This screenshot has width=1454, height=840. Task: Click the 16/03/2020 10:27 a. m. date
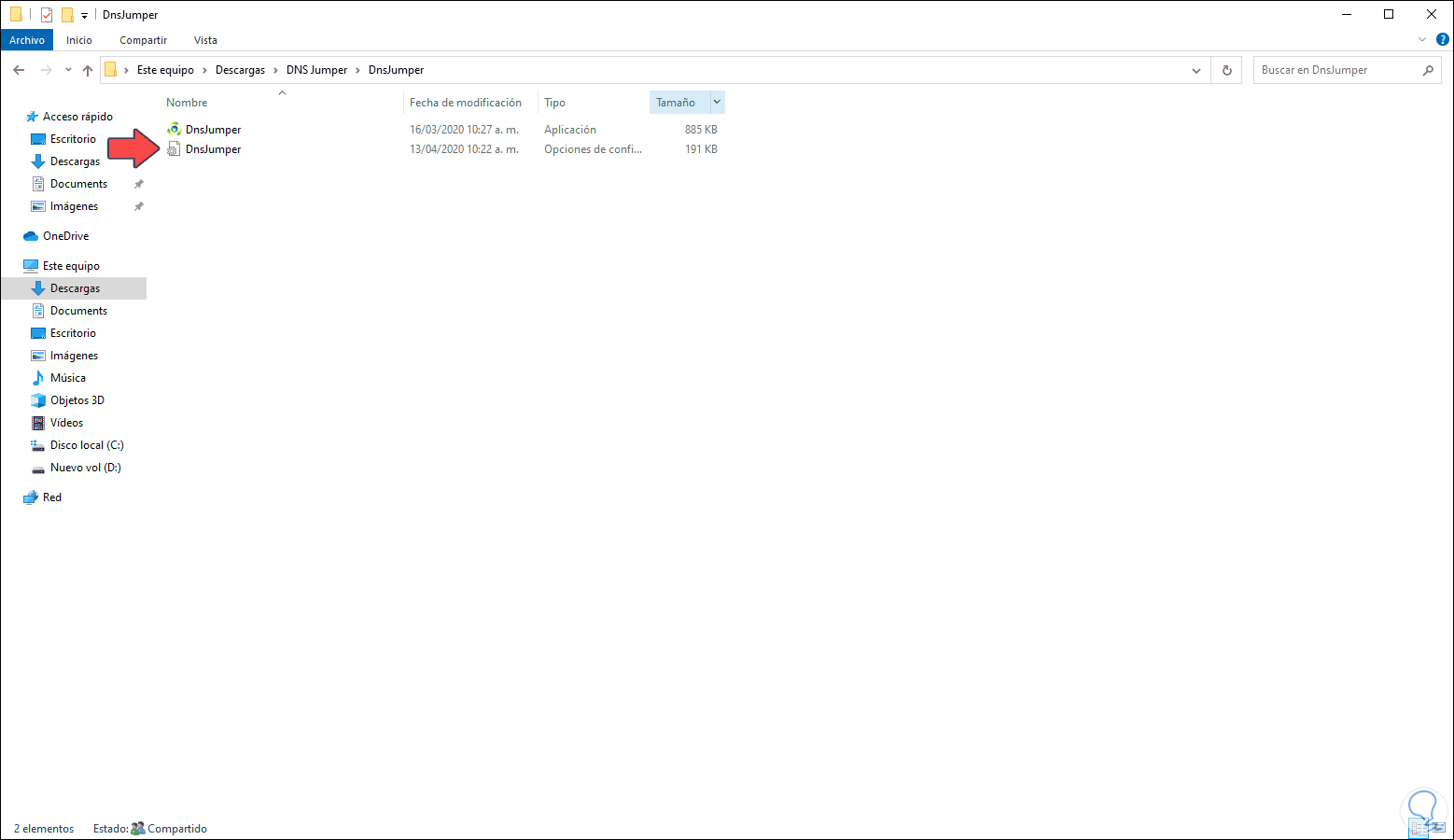(464, 130)
